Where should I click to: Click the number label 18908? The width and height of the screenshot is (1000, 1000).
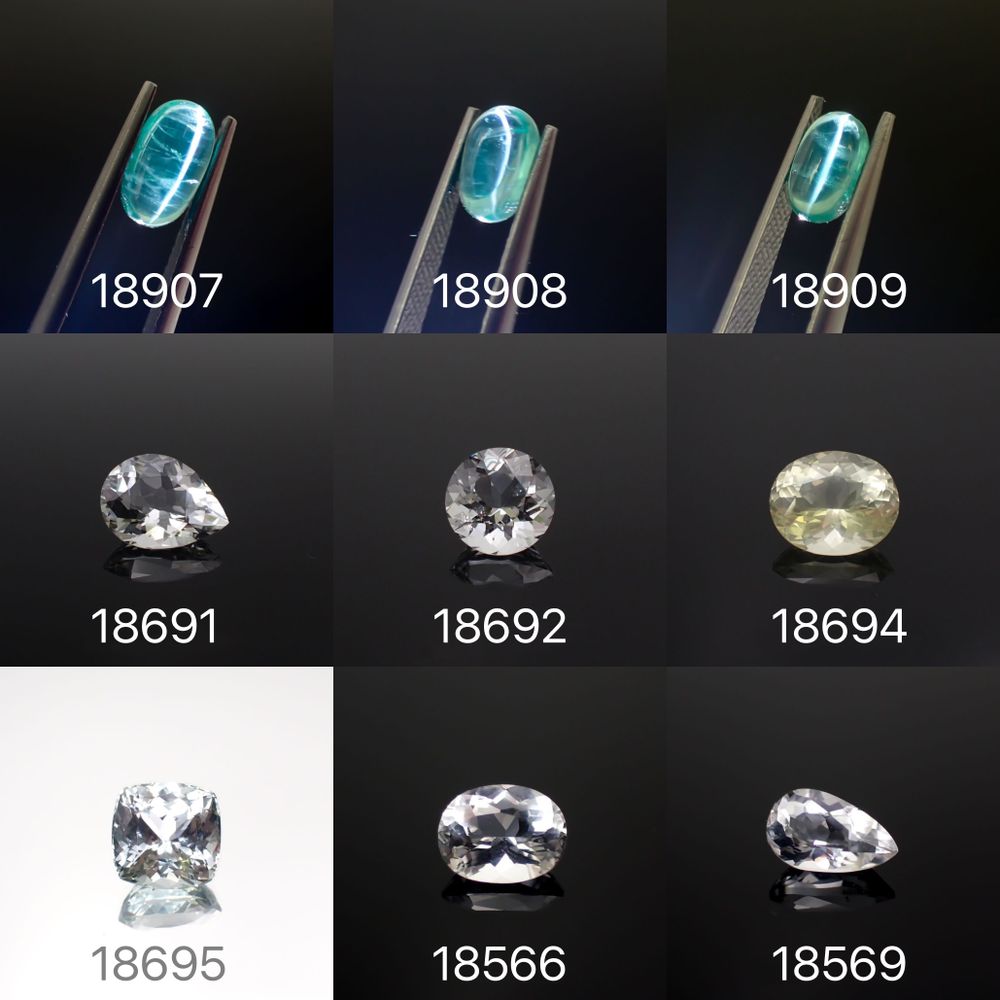[x=499, y=291]
